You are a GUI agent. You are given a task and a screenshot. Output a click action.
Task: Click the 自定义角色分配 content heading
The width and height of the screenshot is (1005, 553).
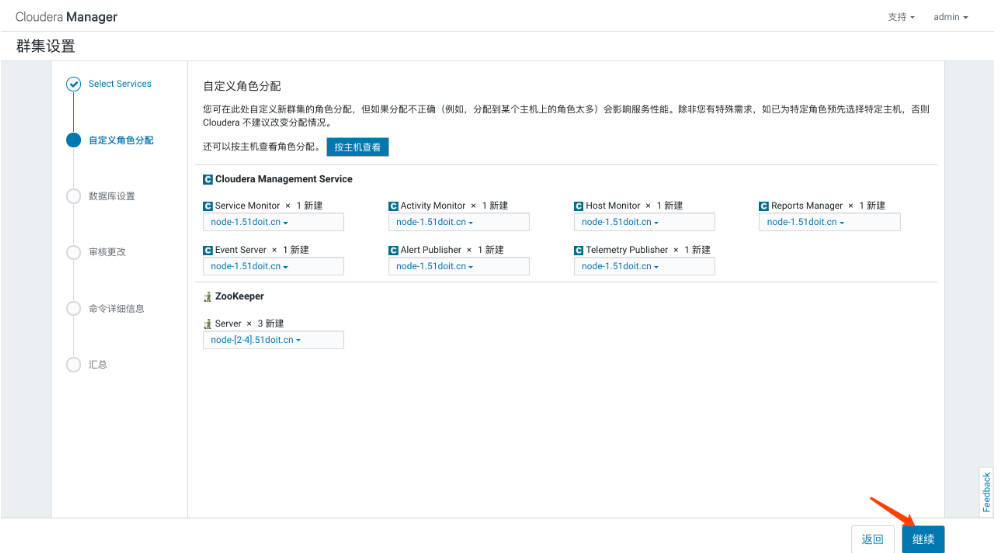click(x=242, y=87)
